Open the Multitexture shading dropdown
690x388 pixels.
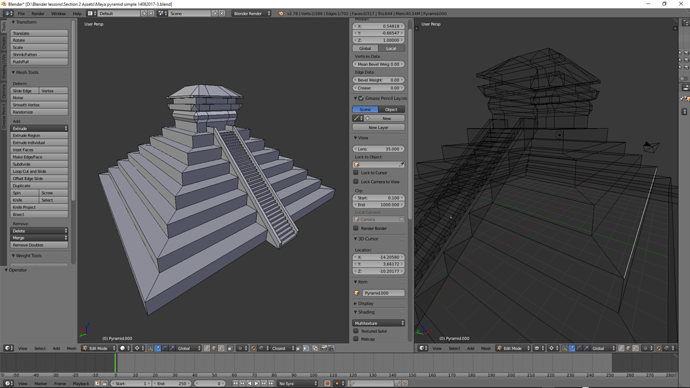pyautogui.click(x=378, y=323)
